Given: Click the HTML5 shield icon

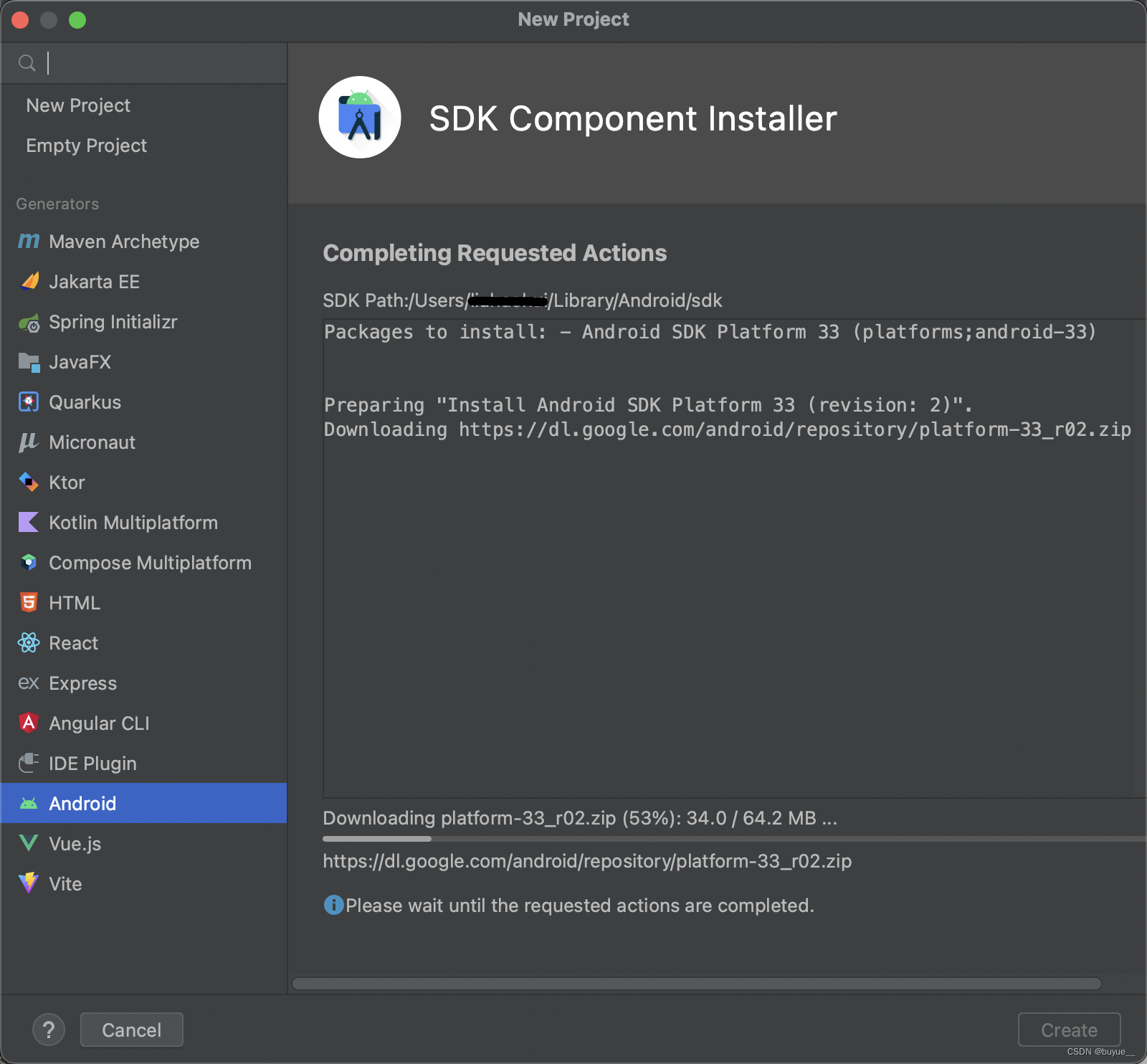Looking at the screenshot, I should (29, 602).
